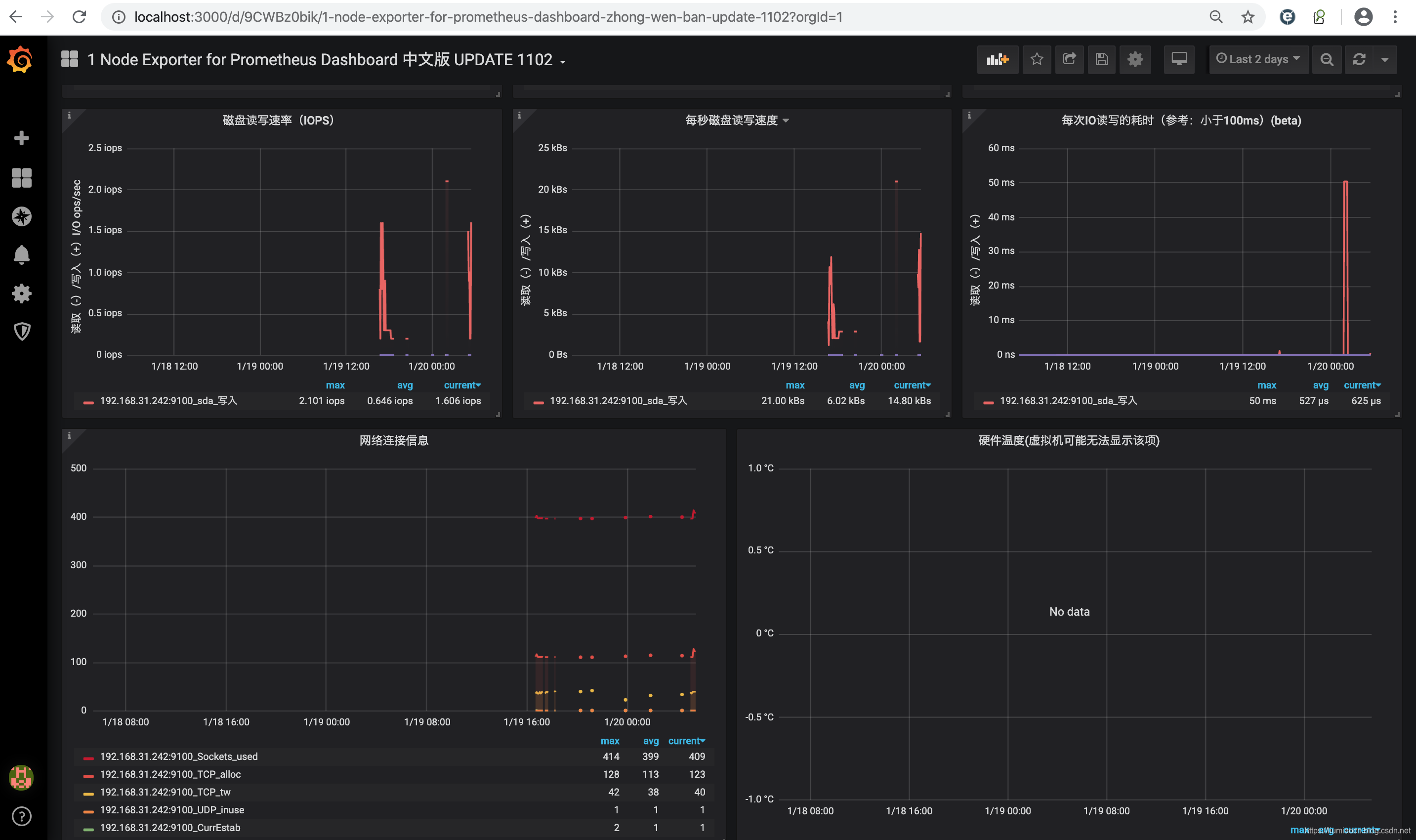Viewport: 1416px width, 840px height.
Task: Save the dashboard with floppy disk icon
Action: point(1101,59)
